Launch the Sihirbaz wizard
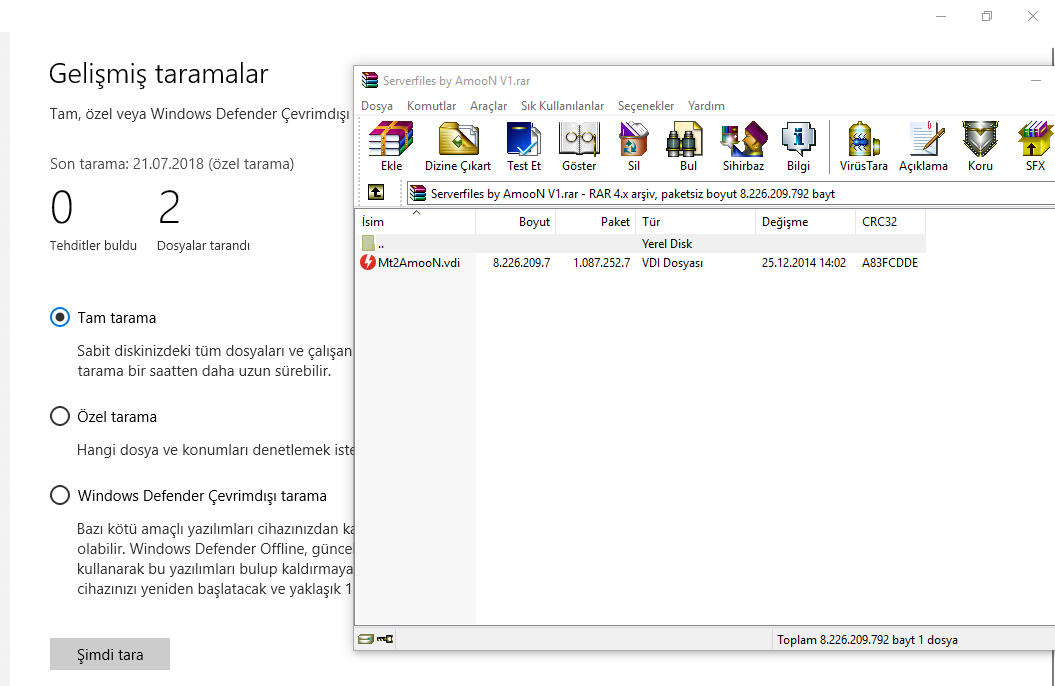Screen dimensions: 1055x686 coord(743,146)
